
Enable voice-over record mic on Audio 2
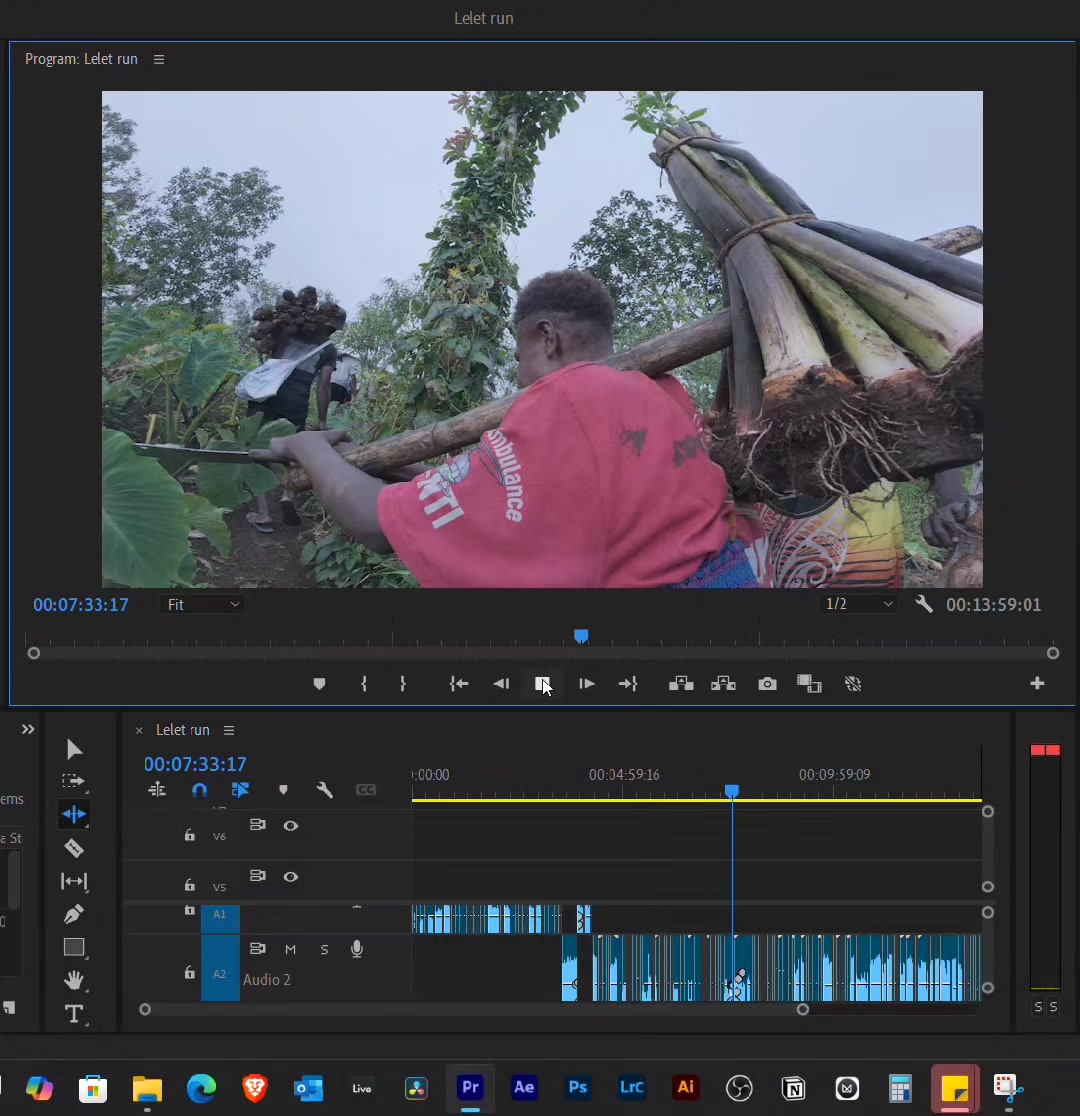point(357,949)
